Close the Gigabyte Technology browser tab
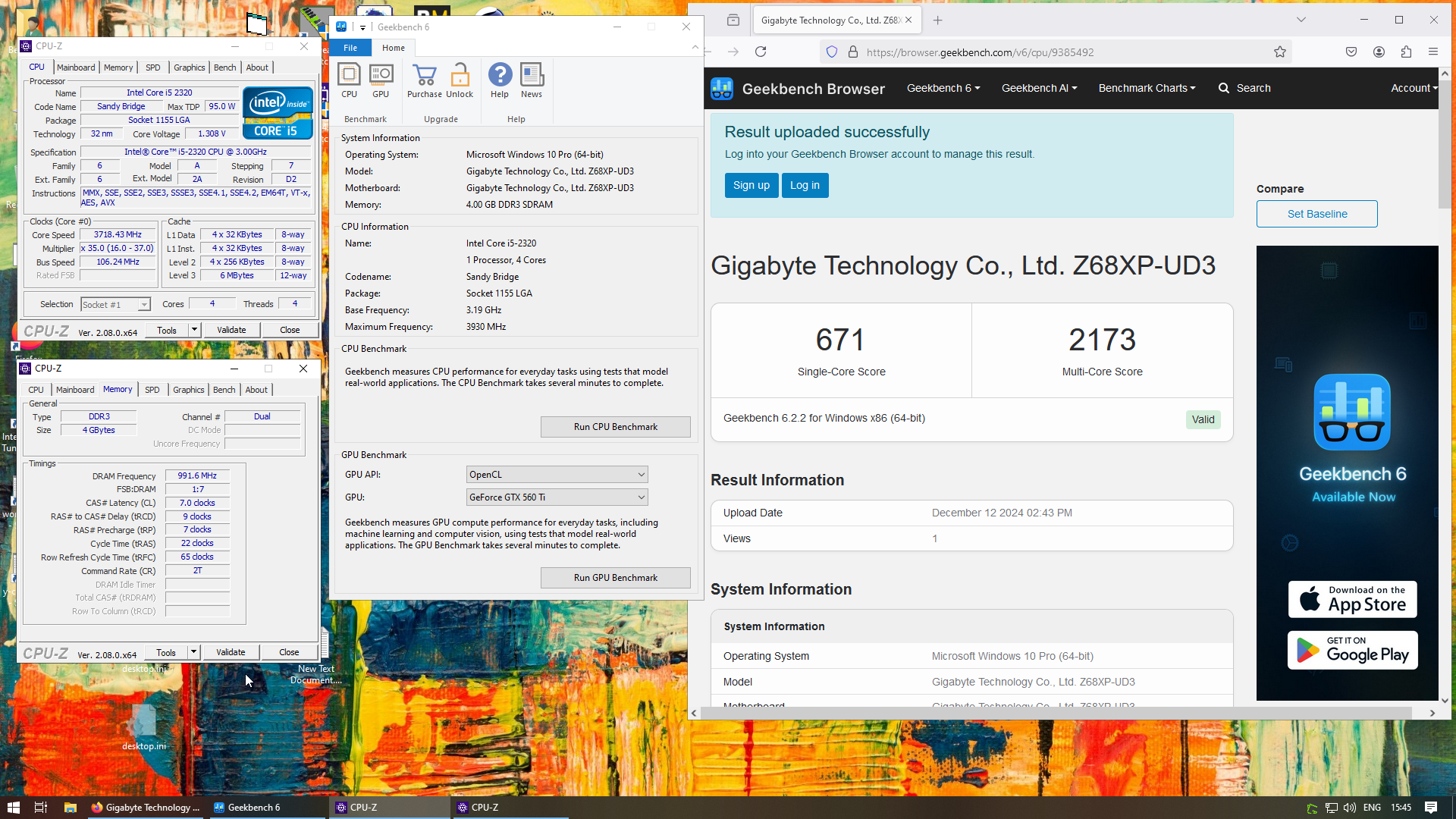This screenshot has width=1456, height=819. [x=908, y=20]
